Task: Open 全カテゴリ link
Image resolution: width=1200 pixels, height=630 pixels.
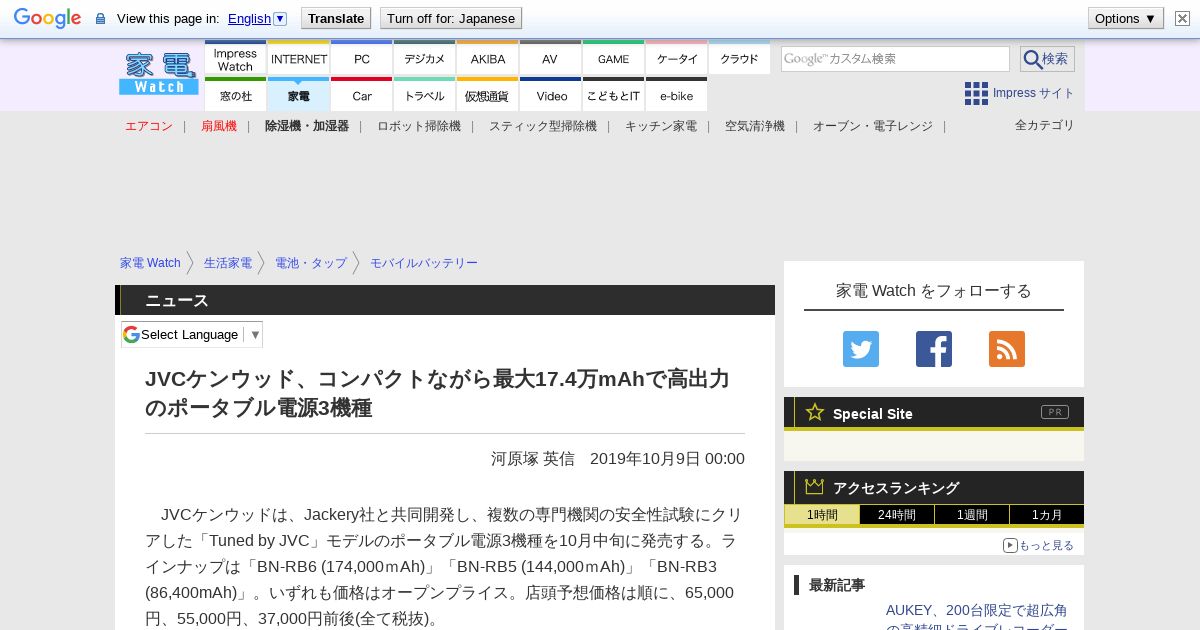Action: tap(1045, 125)
